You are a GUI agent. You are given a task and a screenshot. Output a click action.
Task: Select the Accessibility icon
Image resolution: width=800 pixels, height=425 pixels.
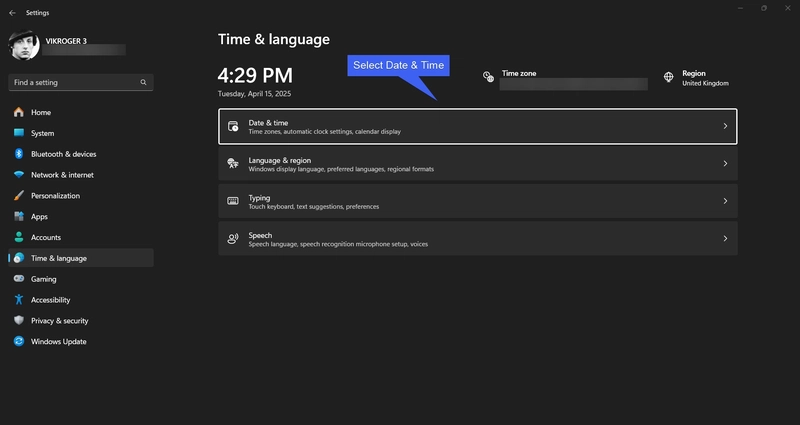(x=18, y=300)
